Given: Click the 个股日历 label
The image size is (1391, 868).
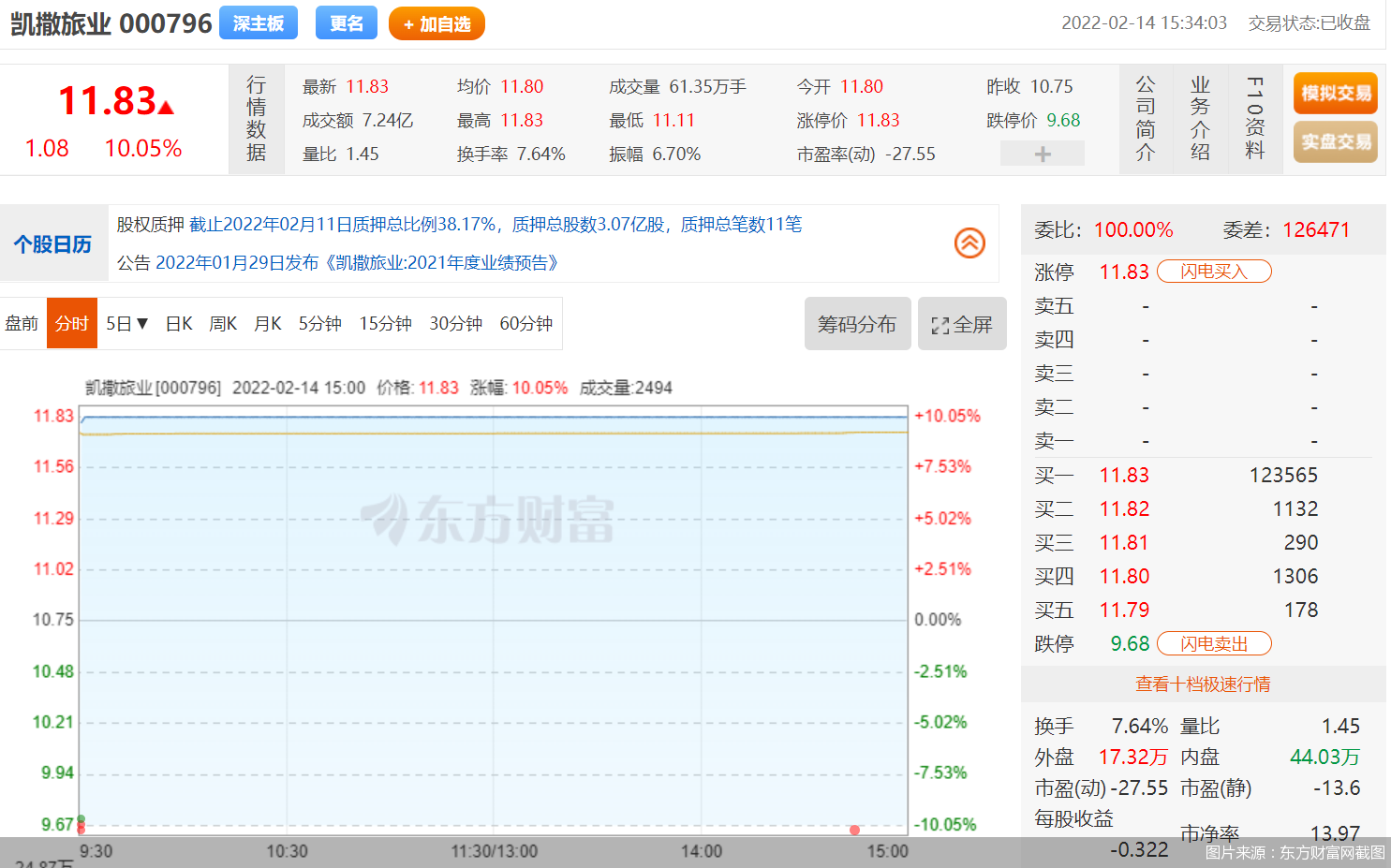Looking at the screenshot, I should coord(53,244).
